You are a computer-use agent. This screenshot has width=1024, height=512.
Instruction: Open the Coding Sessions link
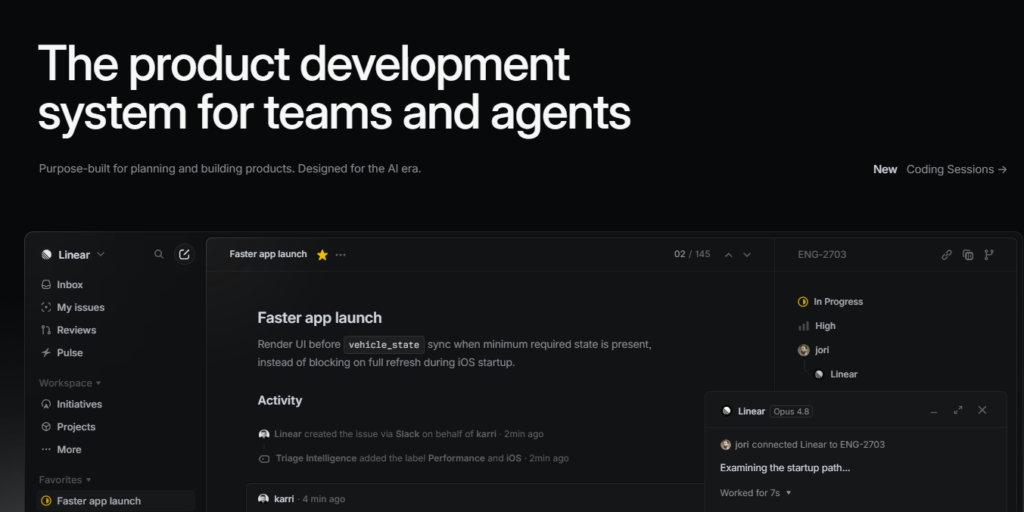[x=957, y=169]
